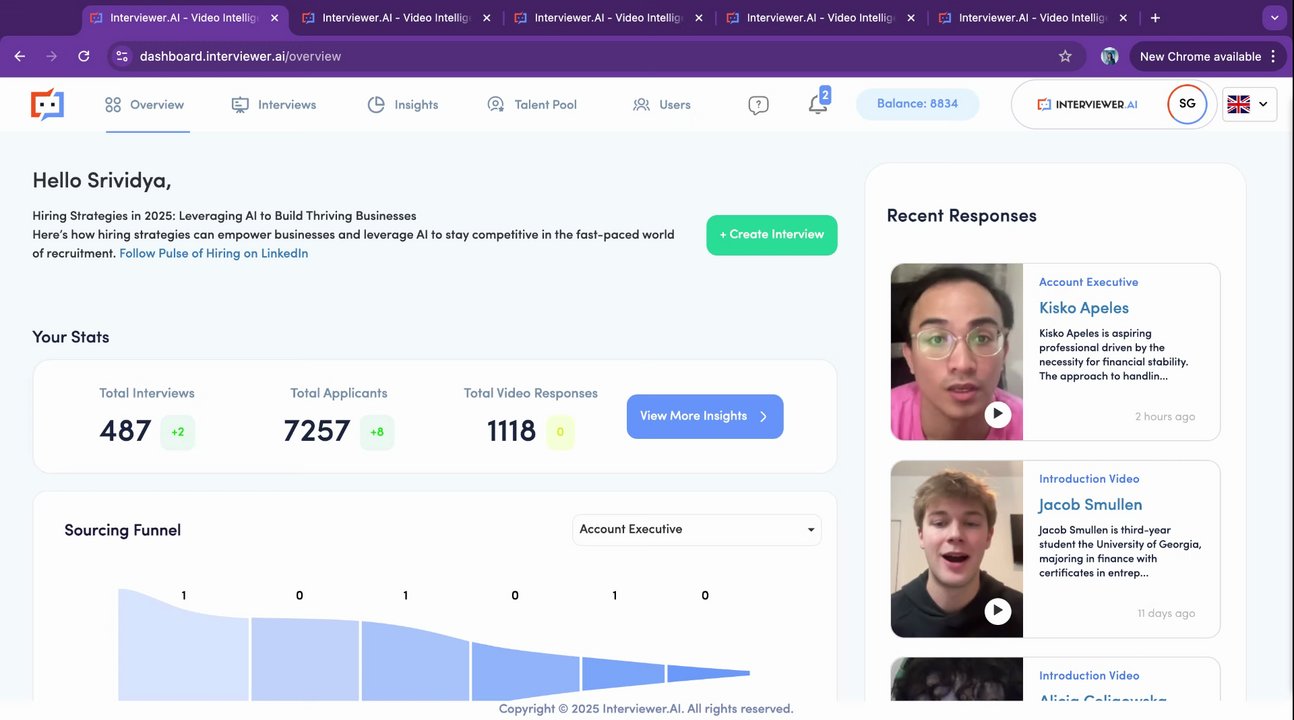Click the browser forward arrow
The width and height of the screenshot is (1294, 720).
click(x=52, y=56)
